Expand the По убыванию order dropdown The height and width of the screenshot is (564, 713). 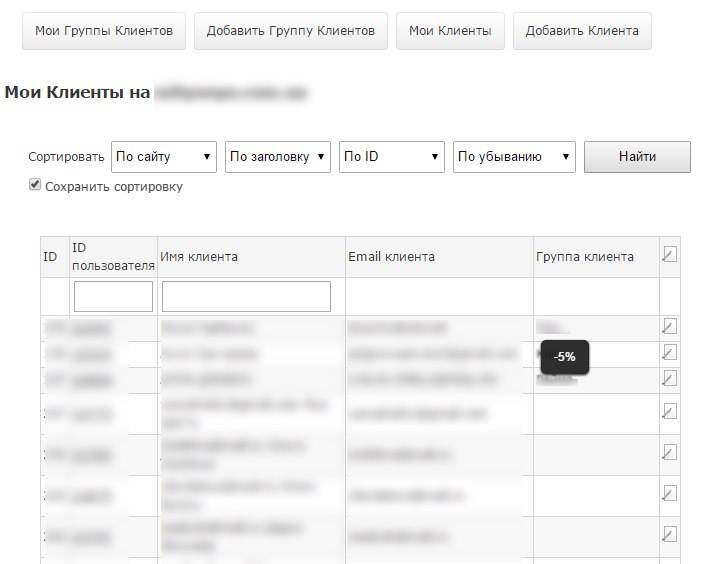[x=514, y=157]
